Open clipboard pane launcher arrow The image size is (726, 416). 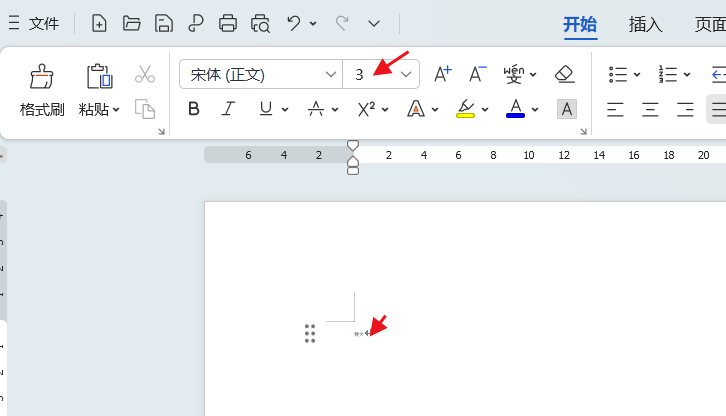[x=161, y=132]
